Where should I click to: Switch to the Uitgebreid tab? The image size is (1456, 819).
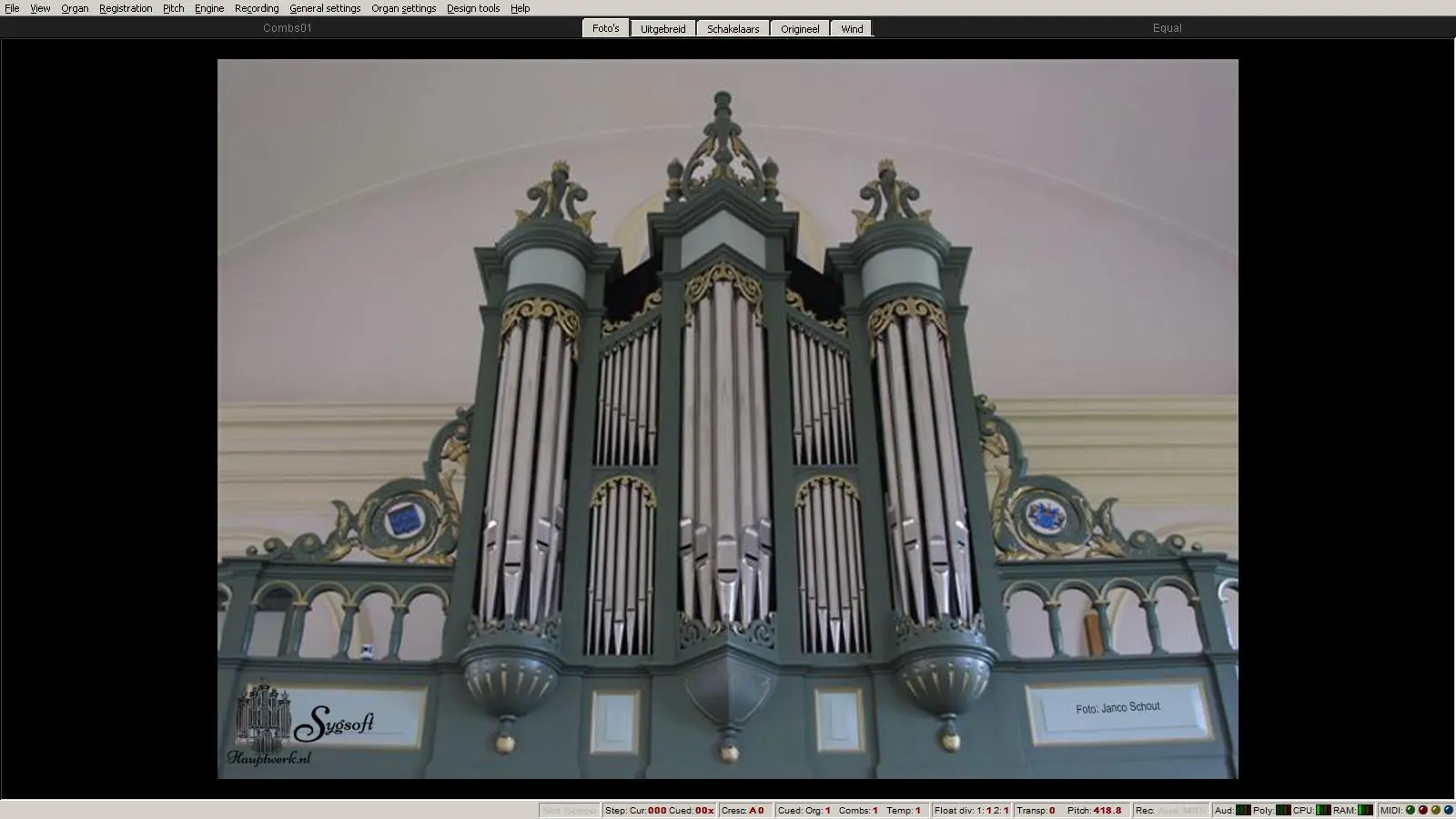coord(662,28)
